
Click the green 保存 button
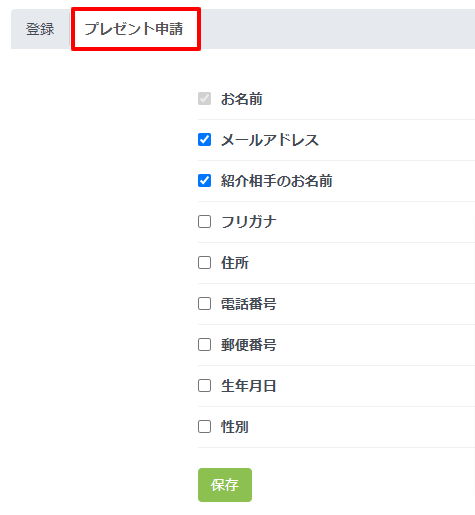[225, 485]
